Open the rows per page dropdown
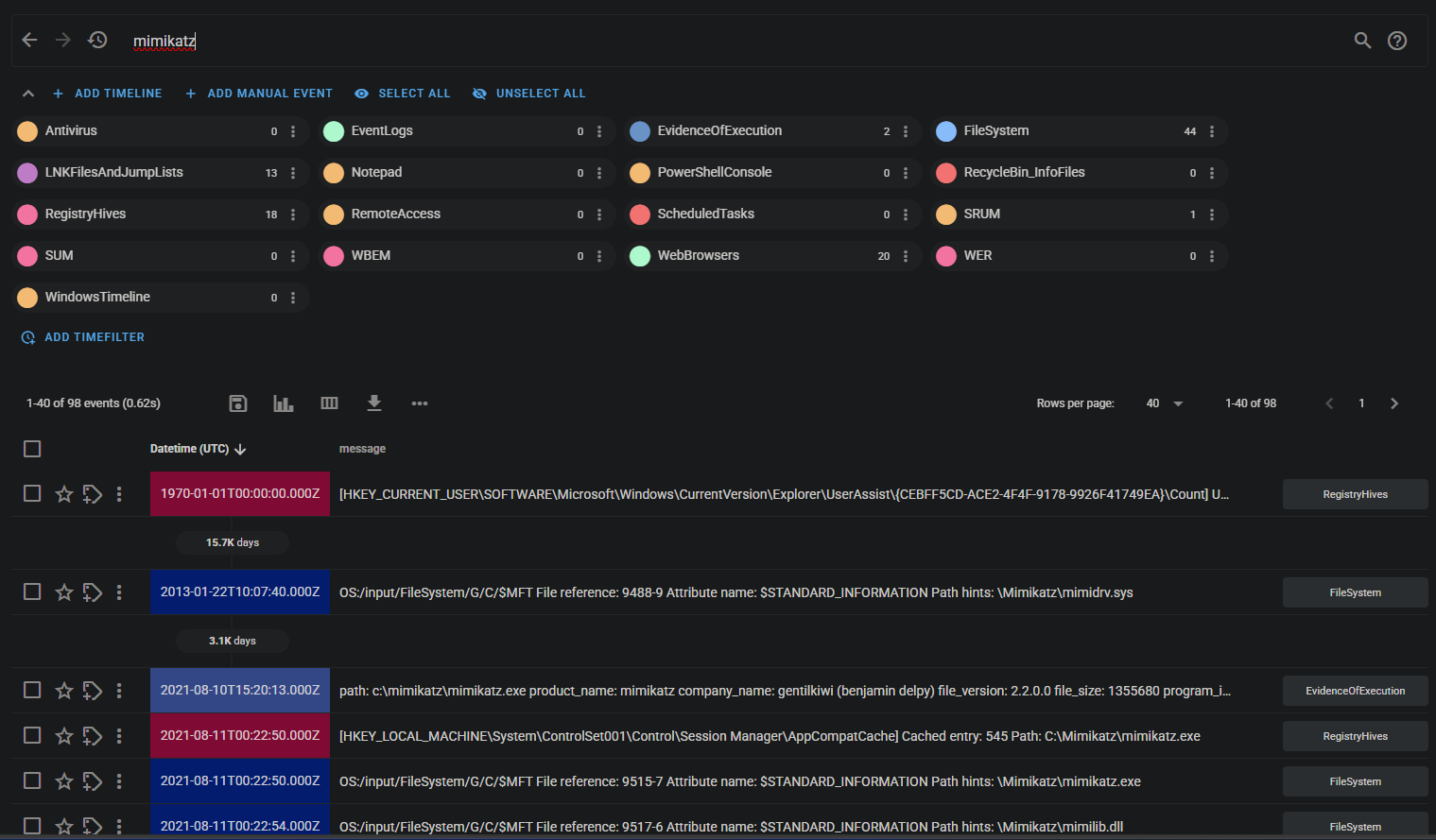 click(x=1165, y=403)
